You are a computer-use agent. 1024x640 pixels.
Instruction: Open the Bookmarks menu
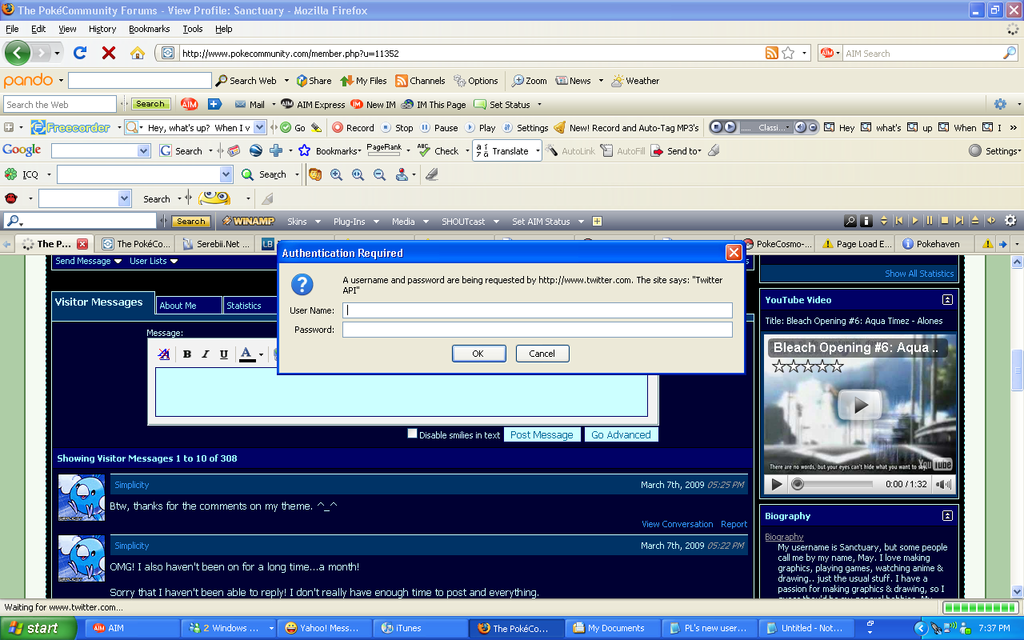click(149, 29)
